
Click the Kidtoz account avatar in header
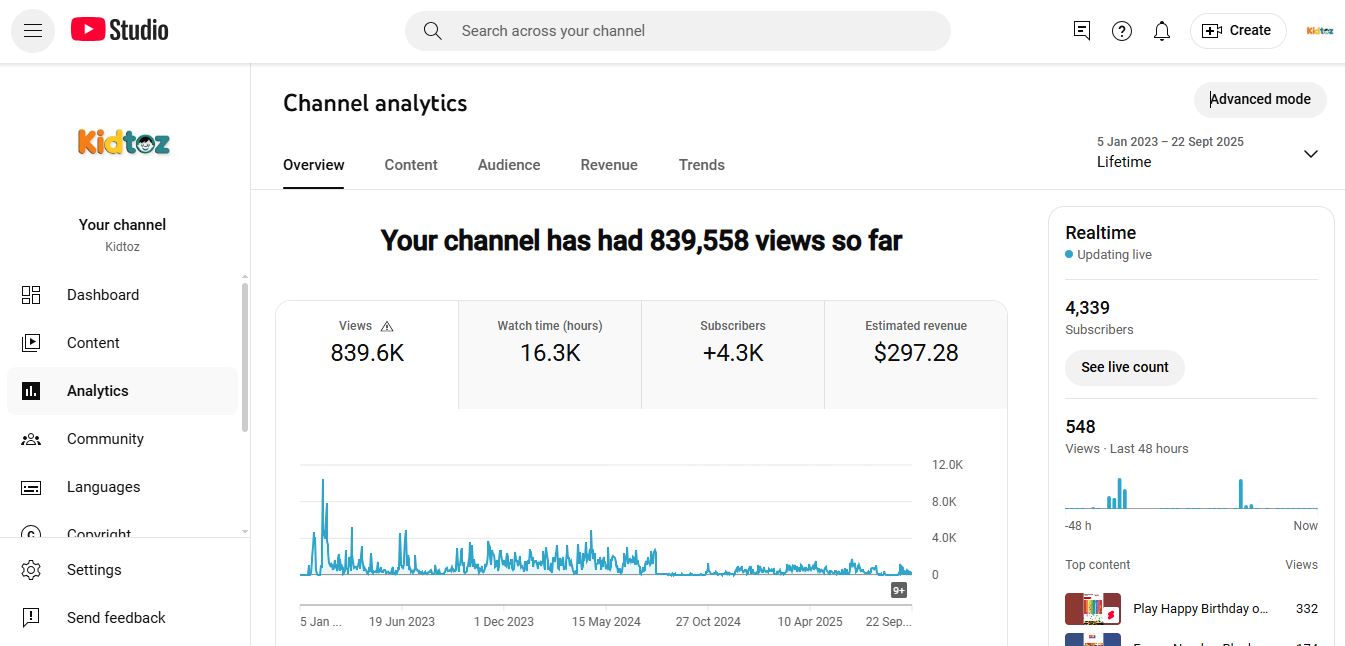pos(1319,31)
